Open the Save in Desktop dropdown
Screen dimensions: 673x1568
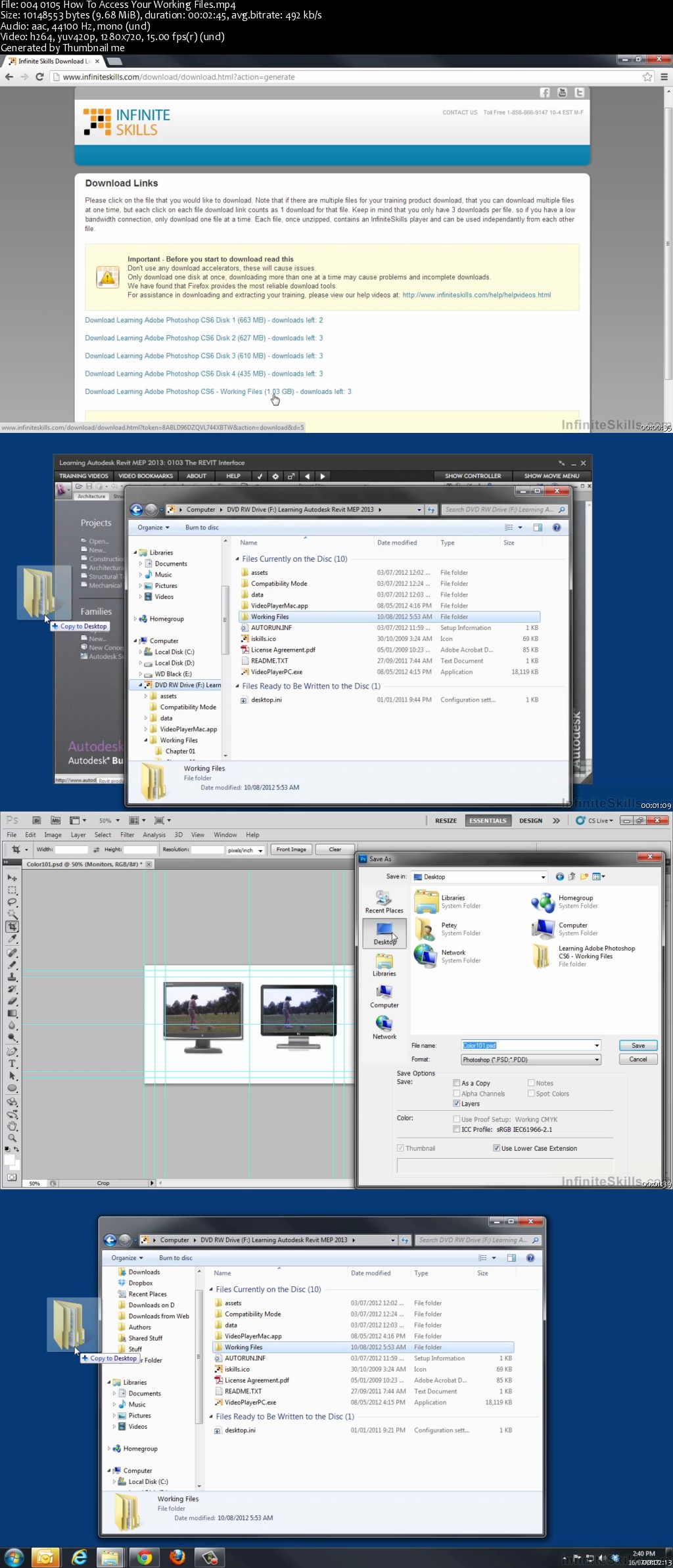[479, 877]
